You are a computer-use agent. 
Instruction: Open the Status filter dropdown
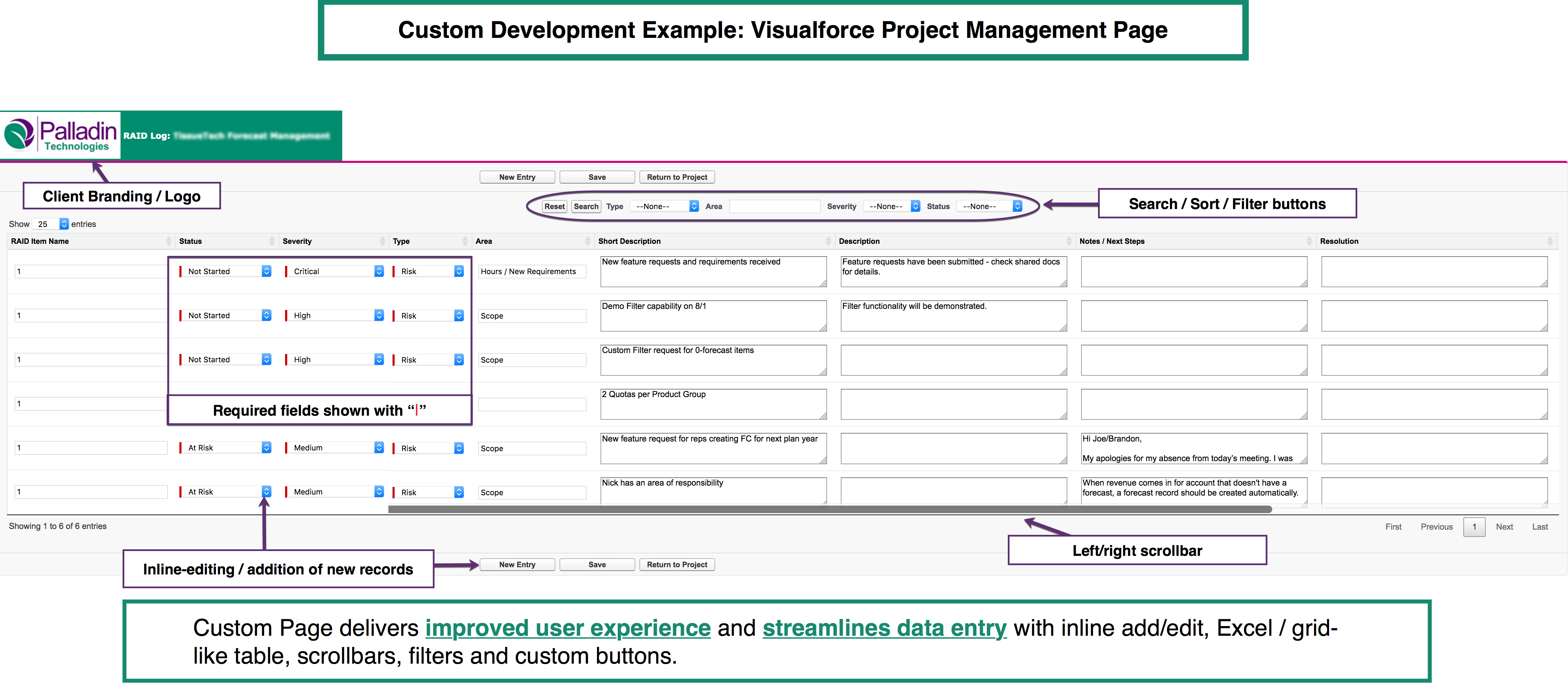pyautogui.click(x=989, y=206)
